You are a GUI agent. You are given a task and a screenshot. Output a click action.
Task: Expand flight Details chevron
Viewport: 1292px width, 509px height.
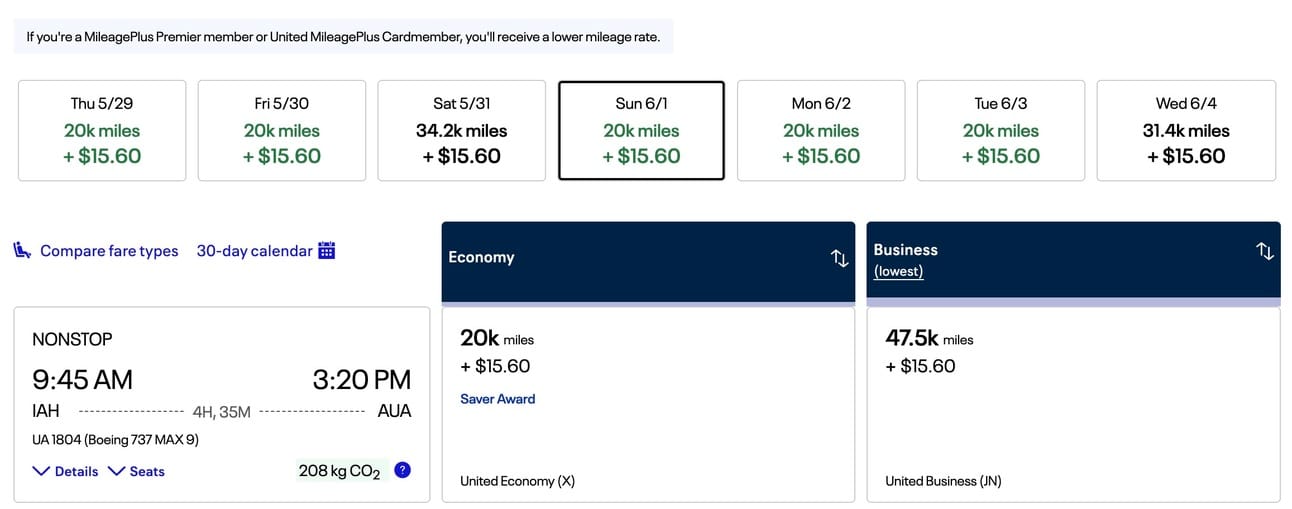tap(41, 471)
